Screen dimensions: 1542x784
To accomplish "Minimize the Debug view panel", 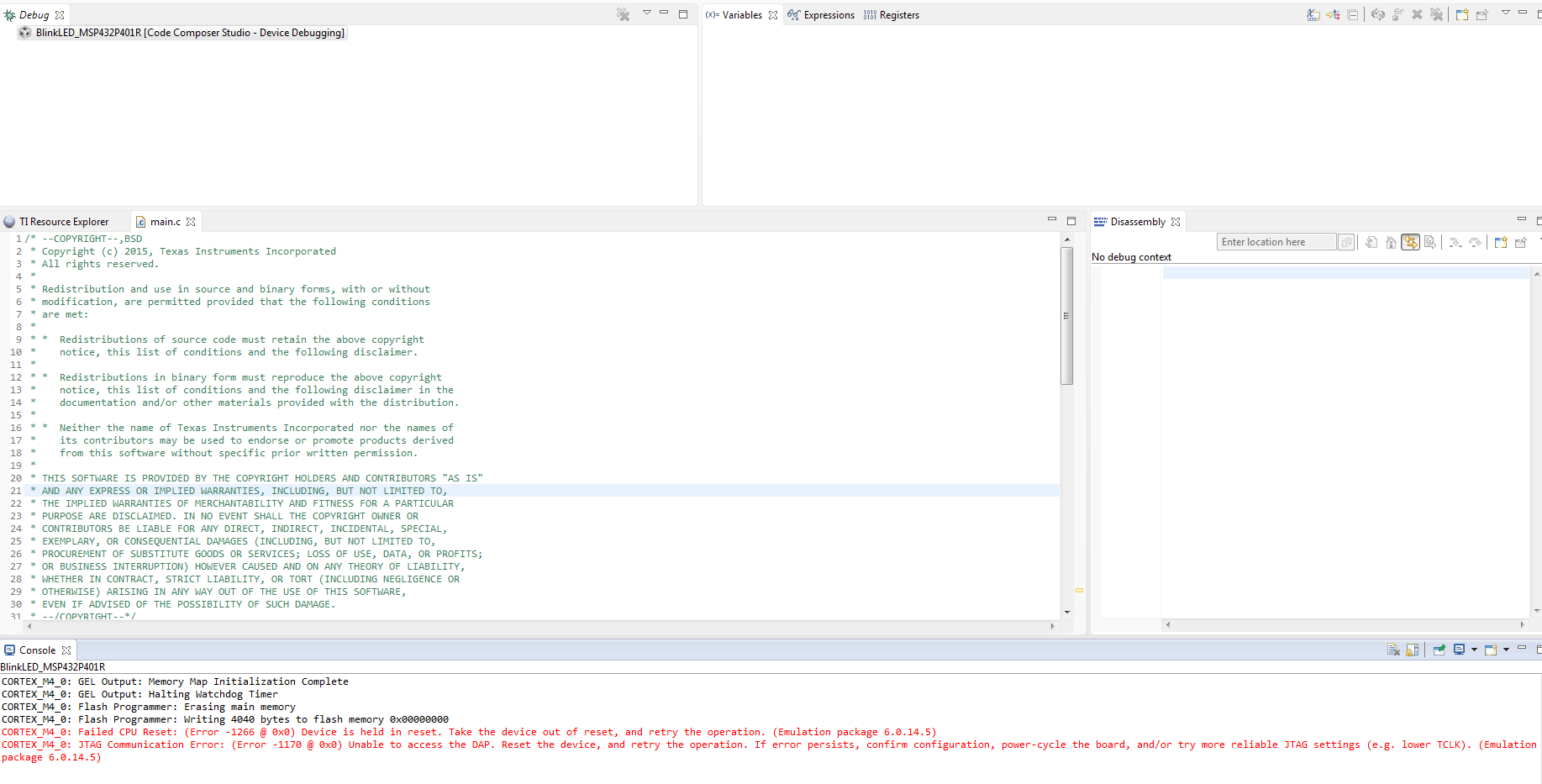I will [x=664, y=13].
